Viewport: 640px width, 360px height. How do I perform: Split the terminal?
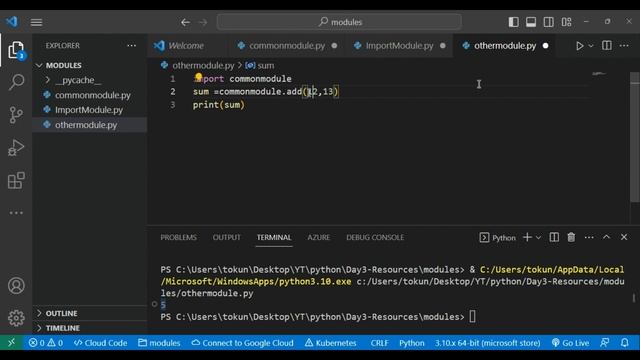(x=554, y=237)
